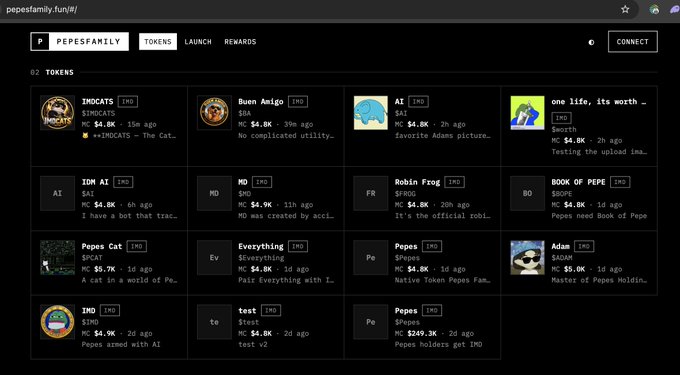Click 'test v2' description text

(253, 345)
